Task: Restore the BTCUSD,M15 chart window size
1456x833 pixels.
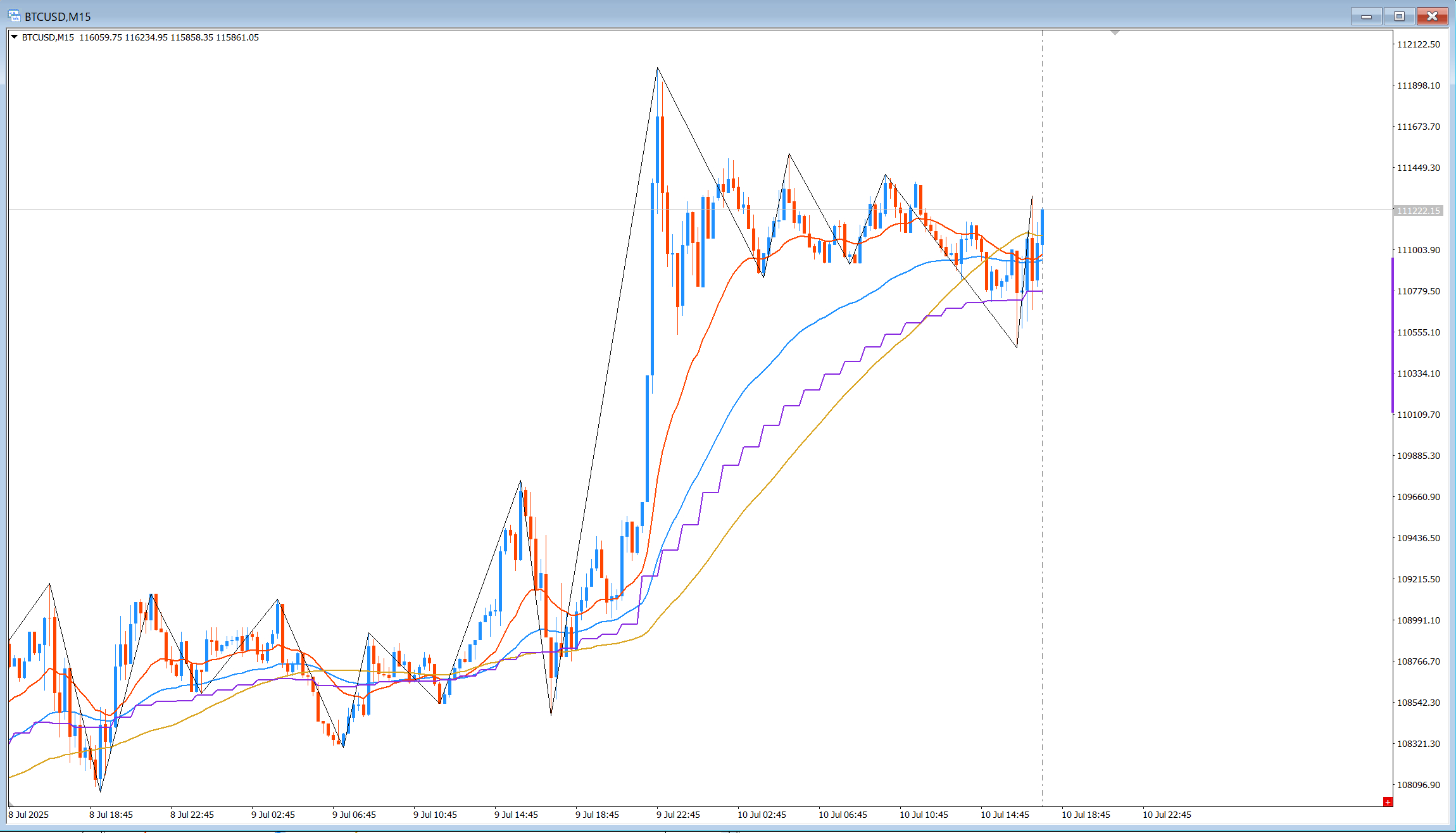Action: [x=1399, y=16]
